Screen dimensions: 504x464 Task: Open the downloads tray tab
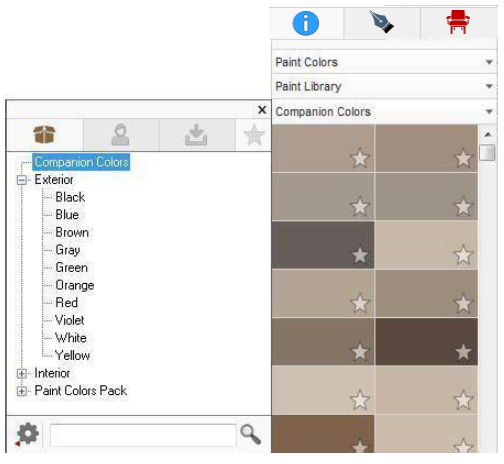coord(196,135)
